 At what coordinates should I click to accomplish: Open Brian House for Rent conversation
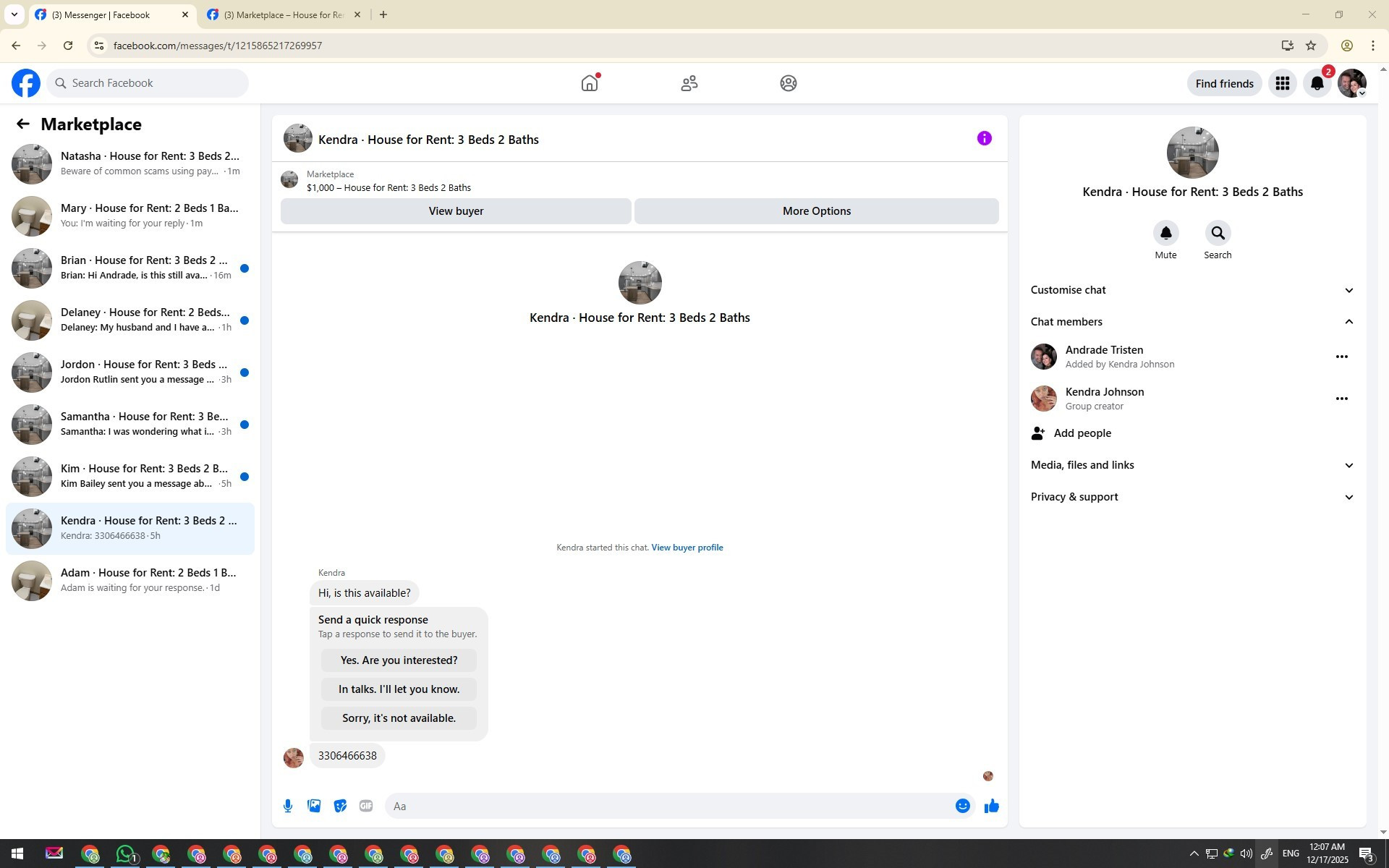pyautogui.click(x=130, y=268)
